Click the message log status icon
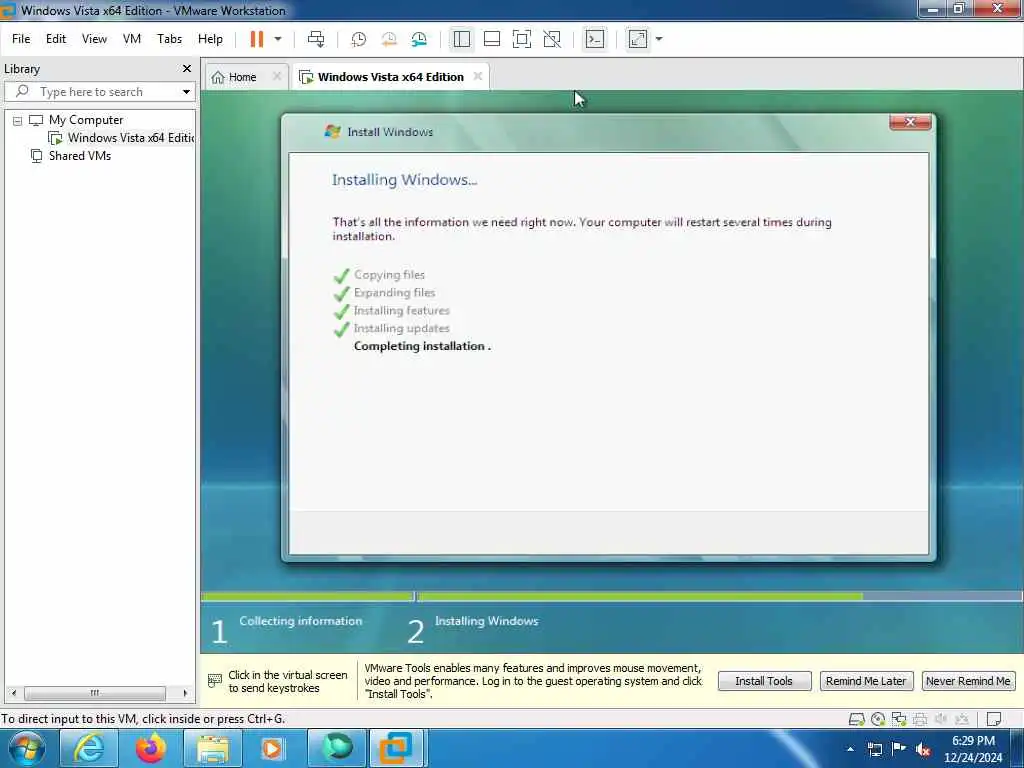The height and width of the screenshot is (768, 1024). (x=994, y=719)
